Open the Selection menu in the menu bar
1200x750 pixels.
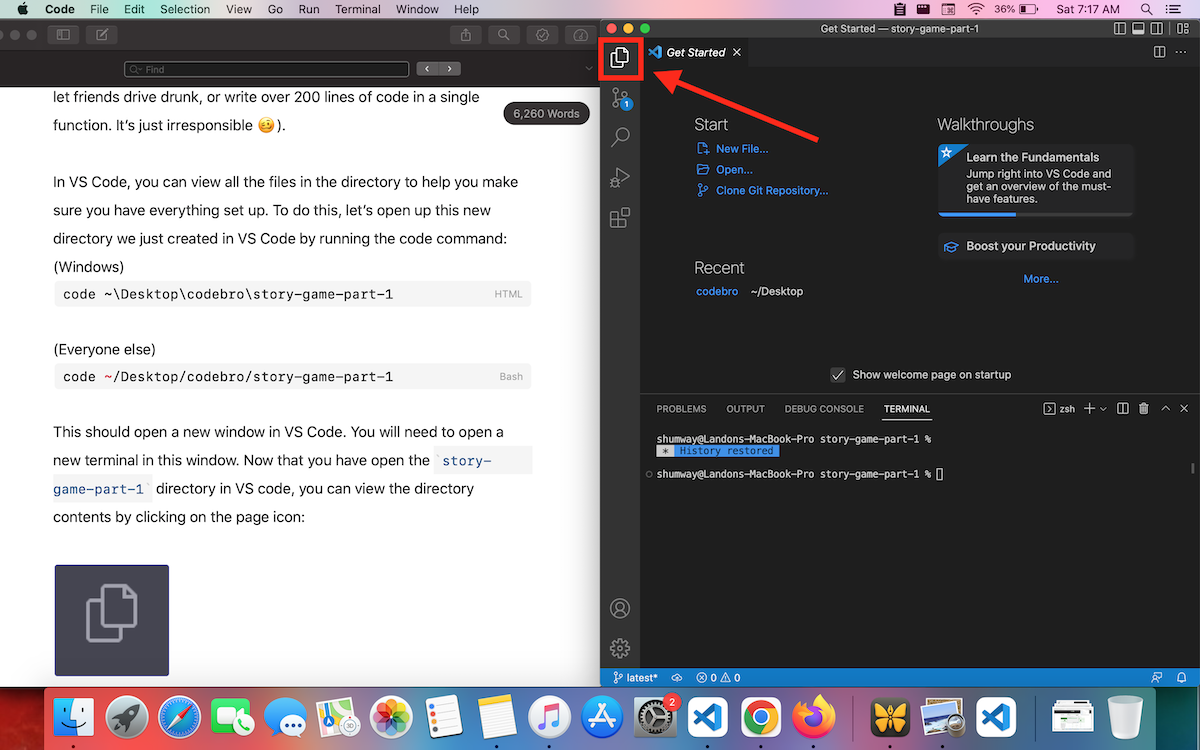pyautogui.click(x=186, y=9)
